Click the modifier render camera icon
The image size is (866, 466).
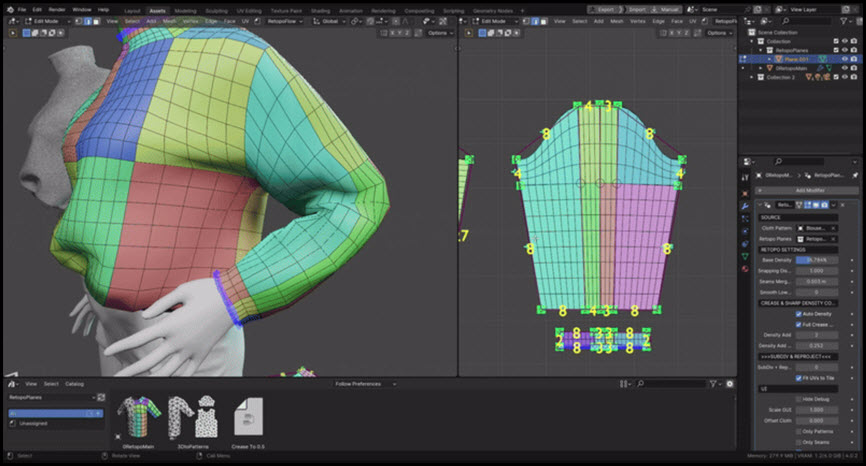[x=825, y=205]
